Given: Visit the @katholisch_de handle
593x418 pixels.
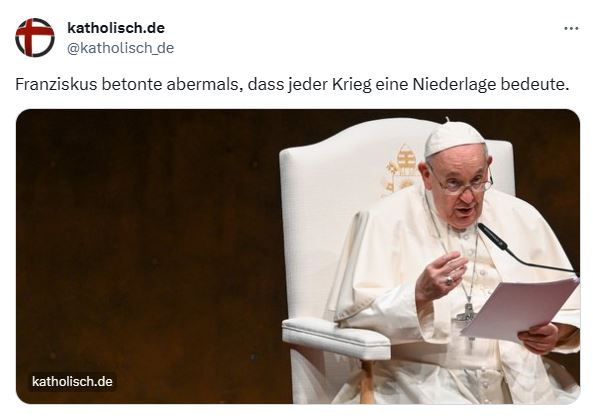Looking at the screenshot, I should tap(120, 48).
